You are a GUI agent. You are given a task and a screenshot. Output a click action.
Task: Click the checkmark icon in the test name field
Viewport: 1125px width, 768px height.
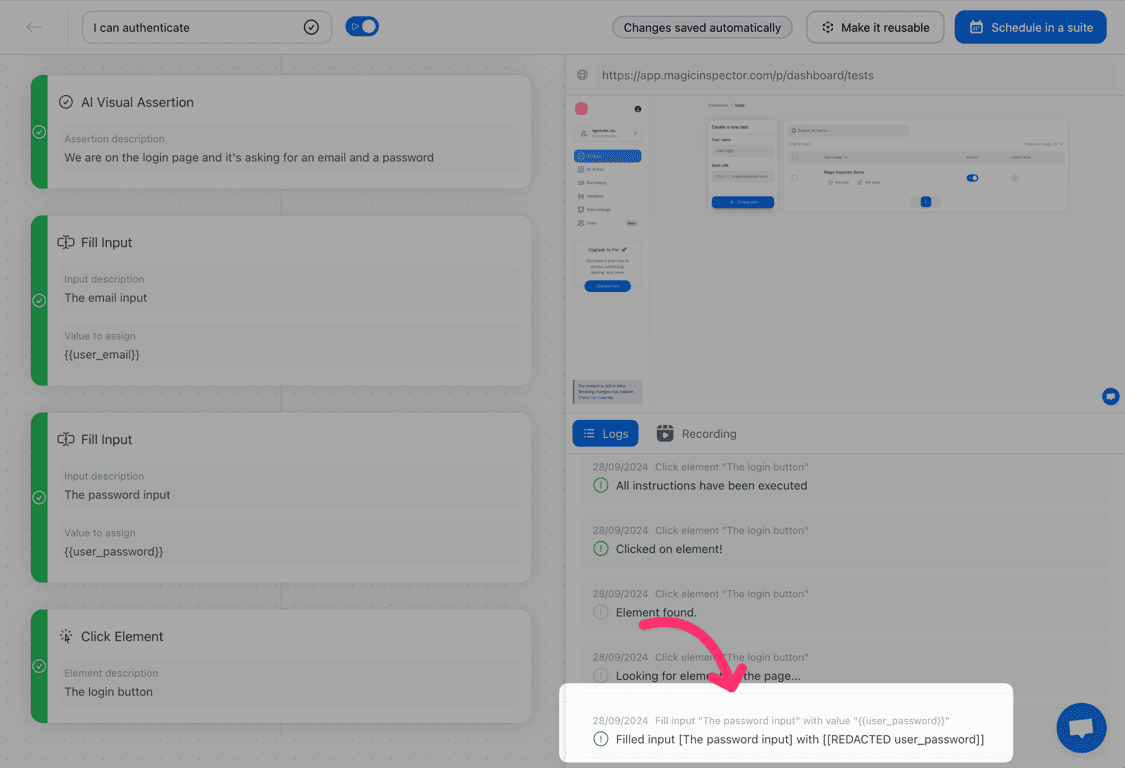tap(311, 27)
